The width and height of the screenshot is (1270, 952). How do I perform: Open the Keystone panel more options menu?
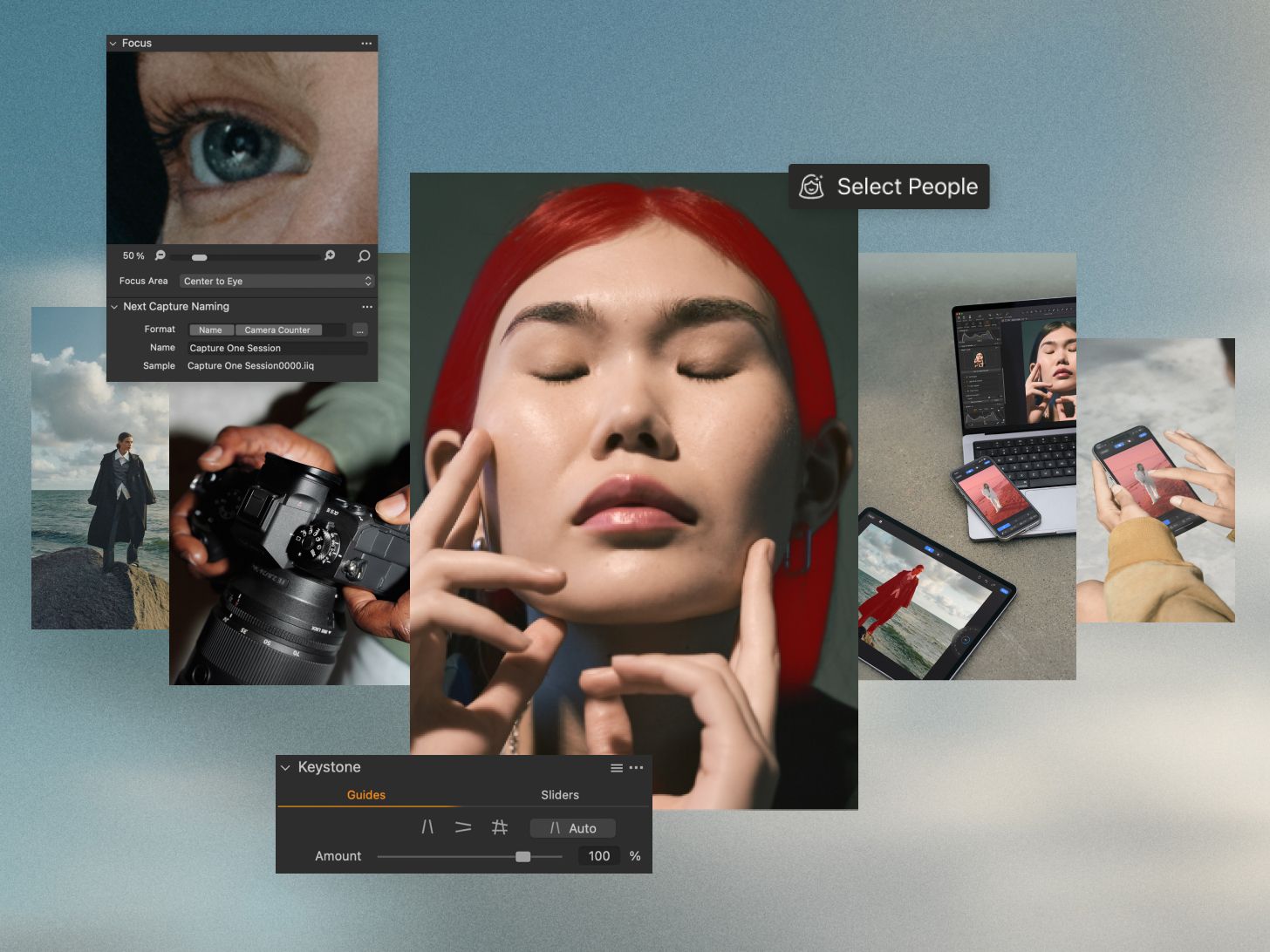637,768
